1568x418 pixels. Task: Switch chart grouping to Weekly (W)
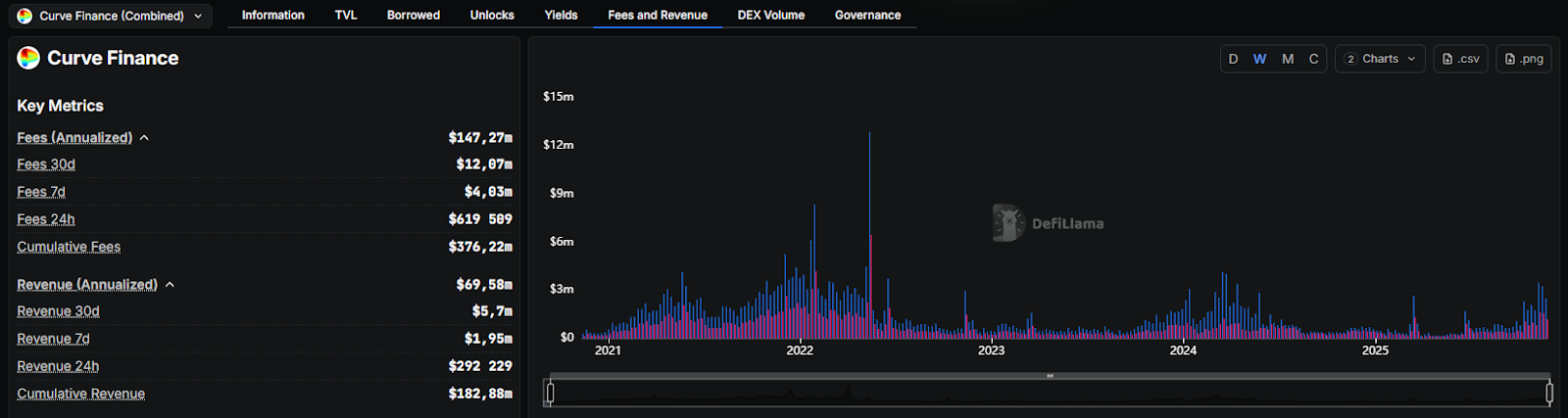click(1259, 59)
